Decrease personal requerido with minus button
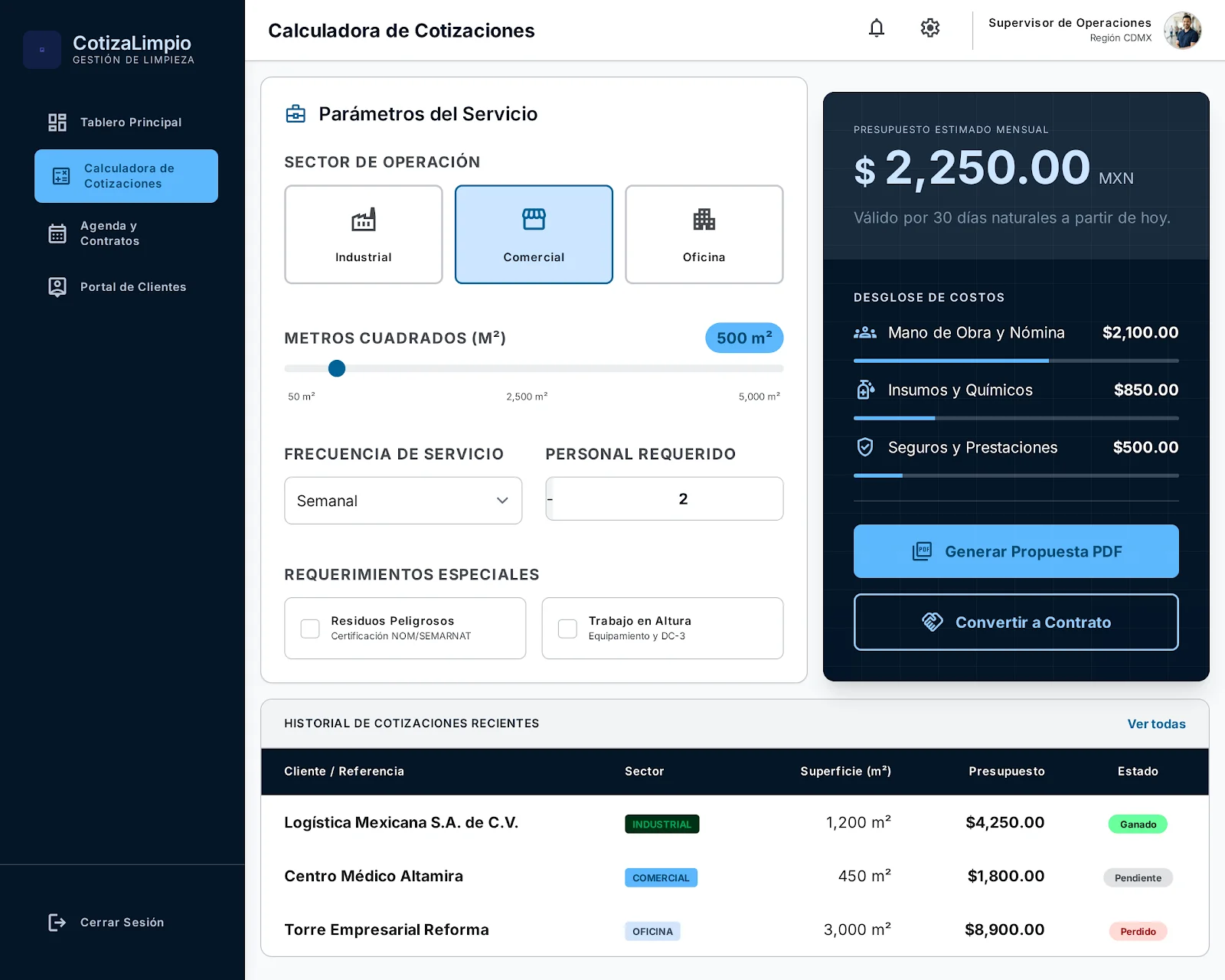The height and width of the screenshot is (980, 1225). click(x=550, y=499)
